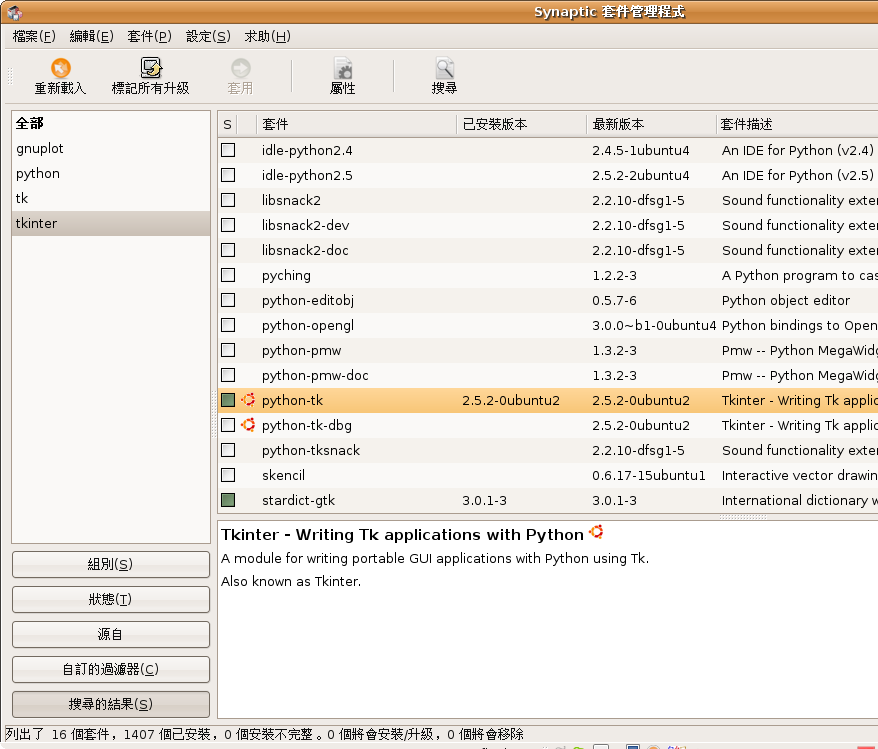The image size is (878, 749).
Task: Sort by the 套件 (Package) column header
Action: pos(356,124)
